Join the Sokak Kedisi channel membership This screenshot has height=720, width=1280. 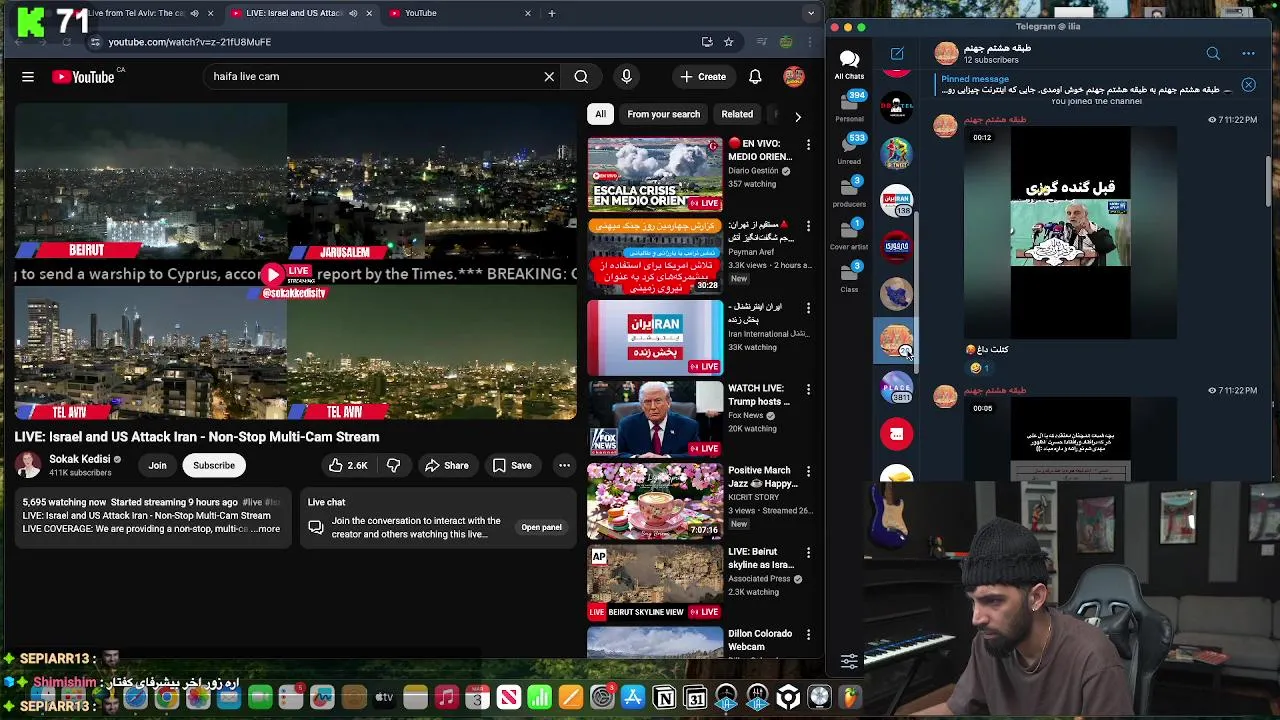click(x=158, y=465)
